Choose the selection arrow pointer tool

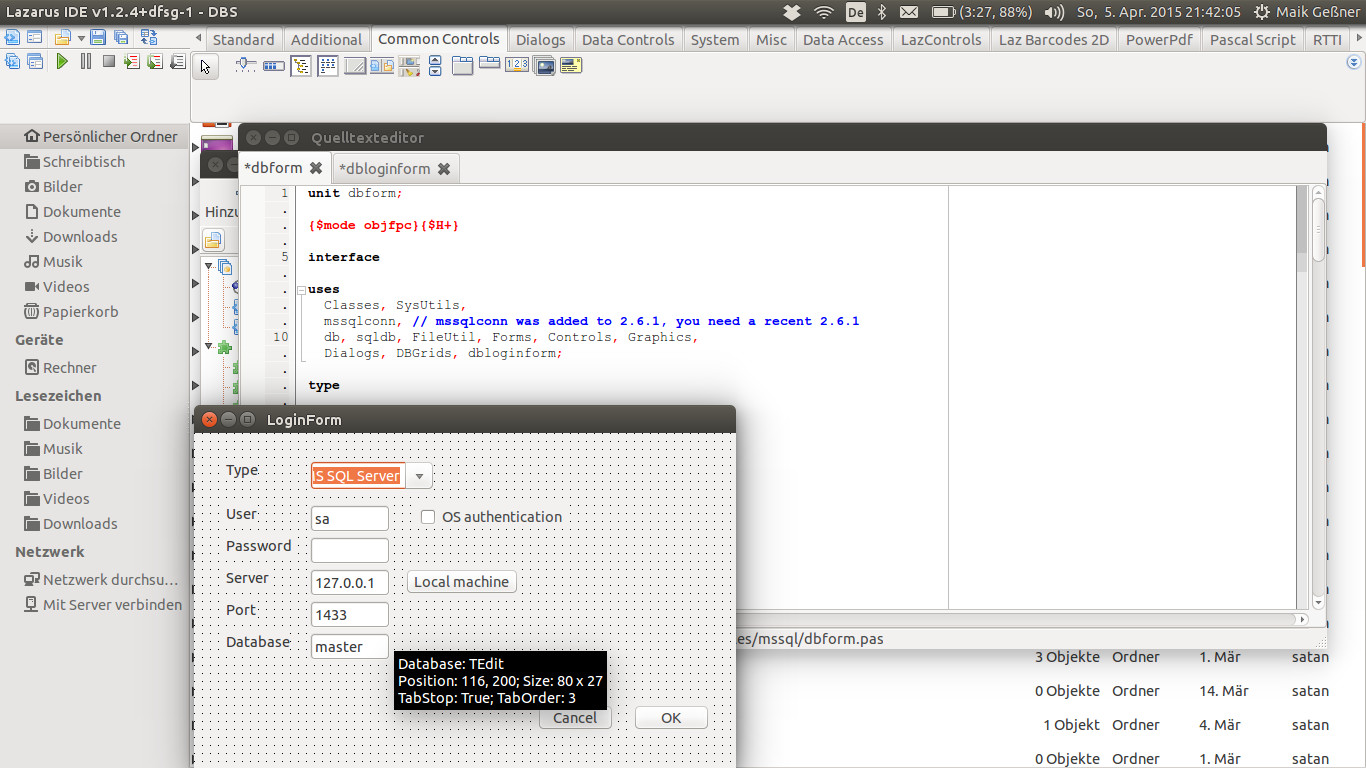[205, 67]
